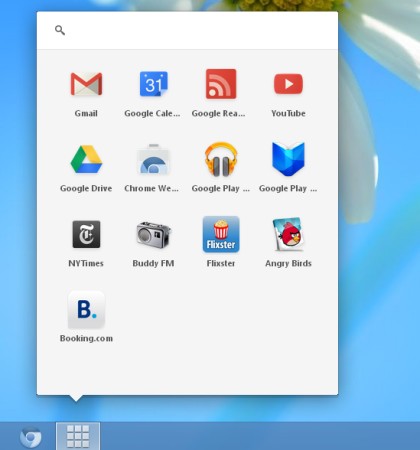
Task: Click the magnifier search icon
Action: pyautogui.click(x=60, y=30)
